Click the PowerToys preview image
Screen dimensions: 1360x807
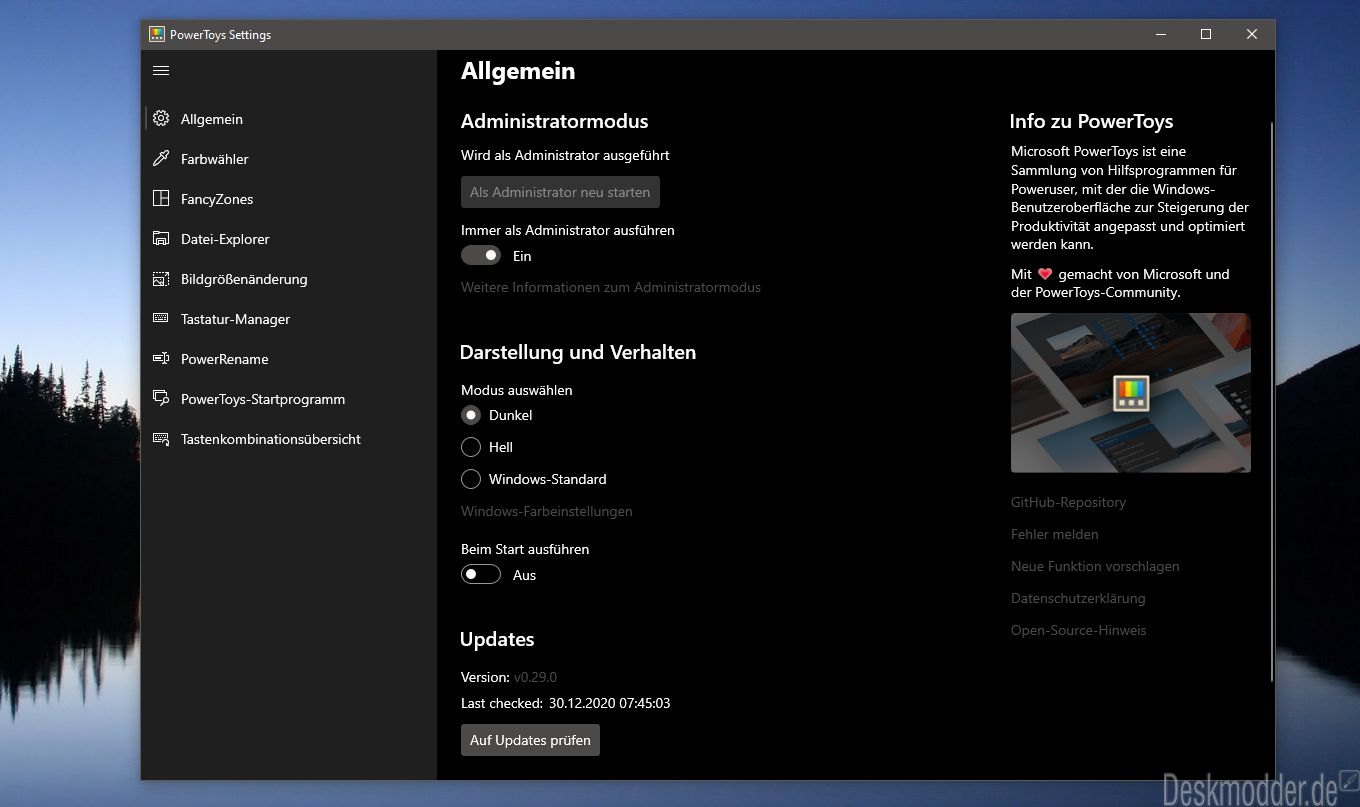coord(1131,393)
